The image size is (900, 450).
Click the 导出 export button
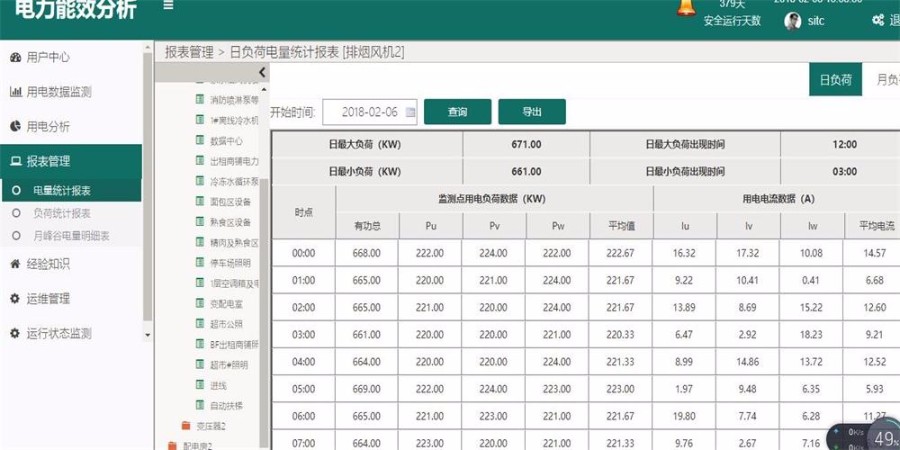532,112
